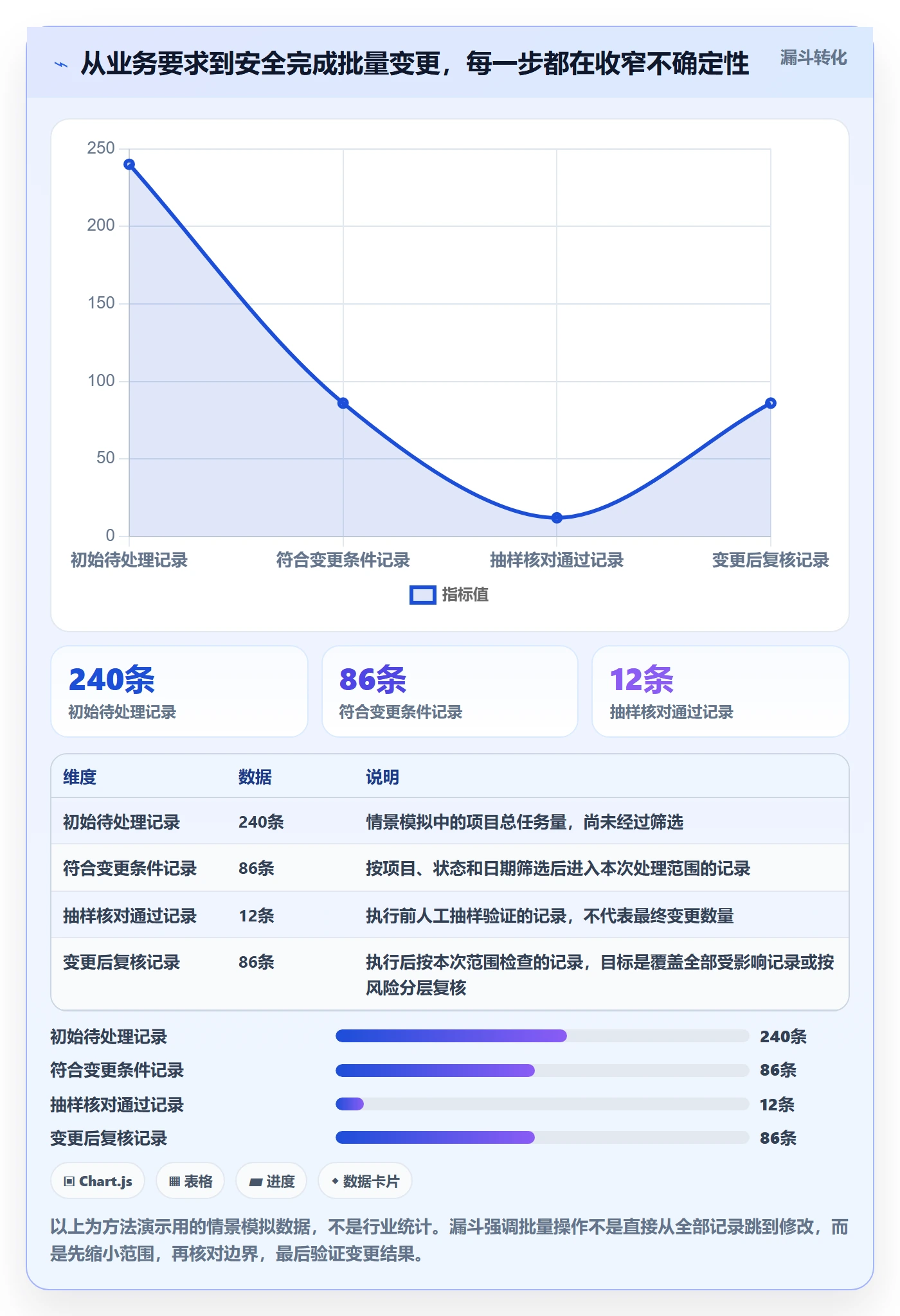Click table cell 12条 in 抽样核对通过记录 row

pos(256,916)
